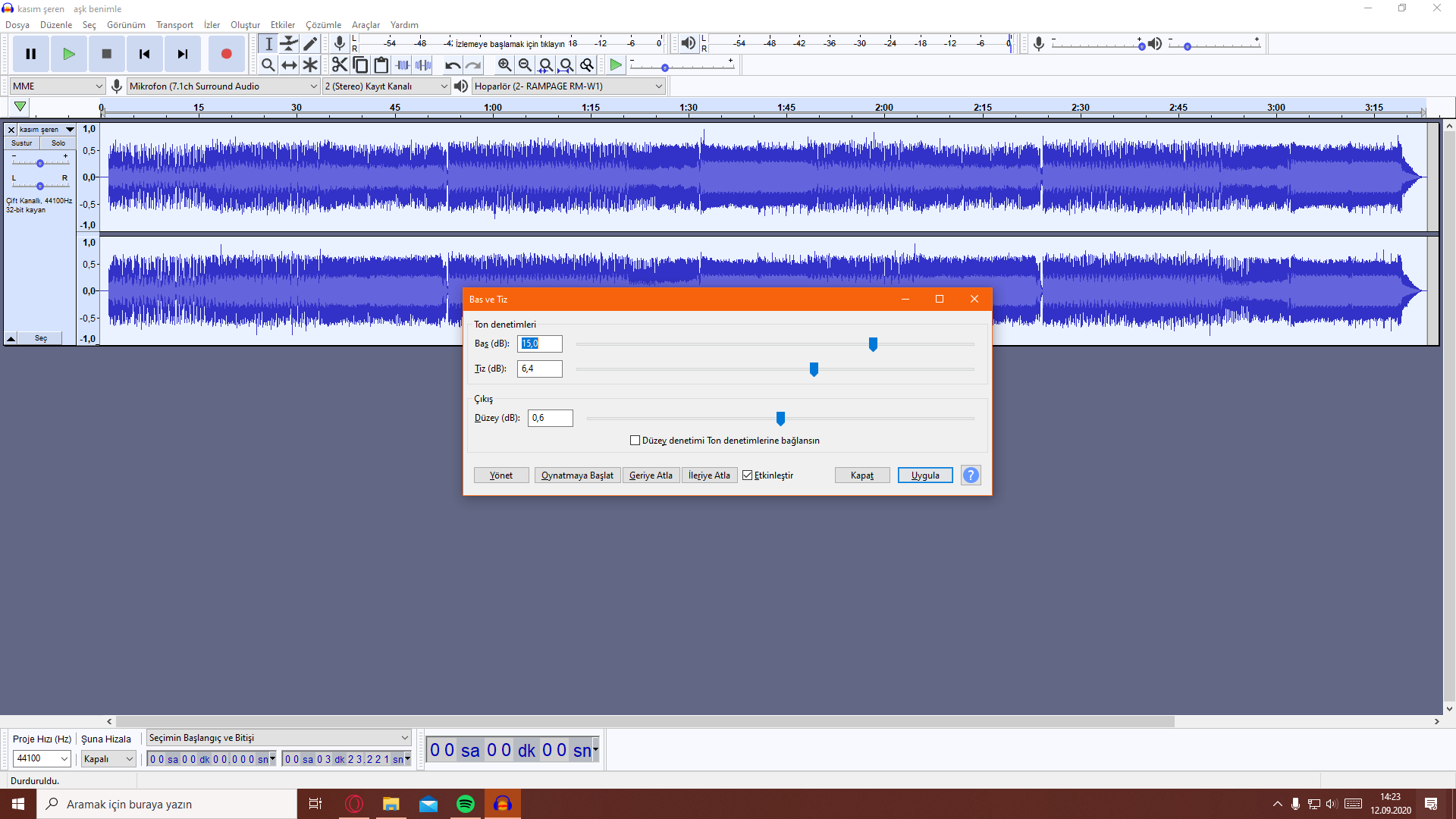Open the Şuna Hizala Kapalı dropdown
1456x819 pixels.
[x=108, y=758]
